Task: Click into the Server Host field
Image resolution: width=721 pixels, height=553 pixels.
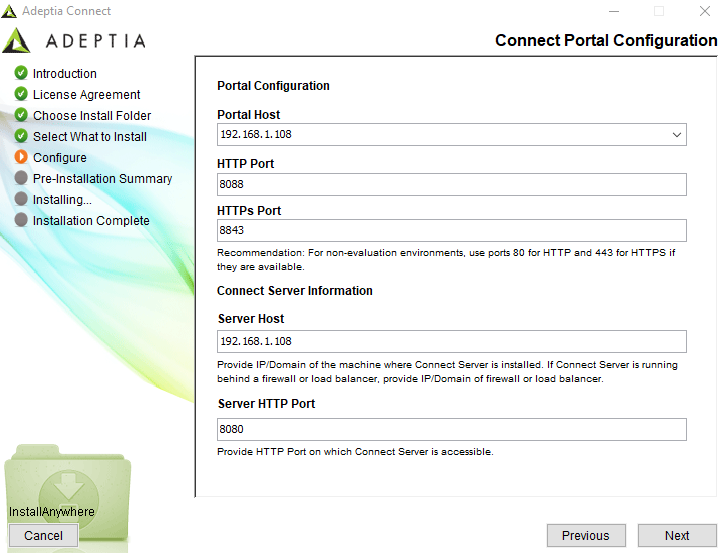Action: click(x=452, y=342)
